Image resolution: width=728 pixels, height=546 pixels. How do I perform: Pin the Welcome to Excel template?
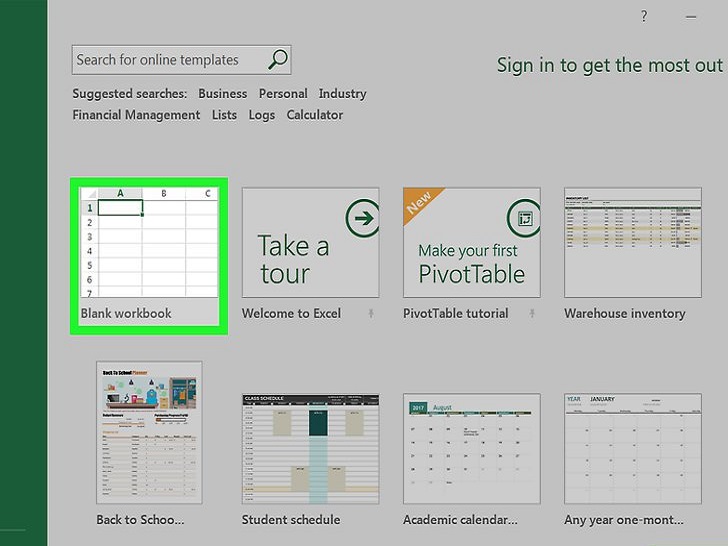pyautogui.click(x=371, y=314)
